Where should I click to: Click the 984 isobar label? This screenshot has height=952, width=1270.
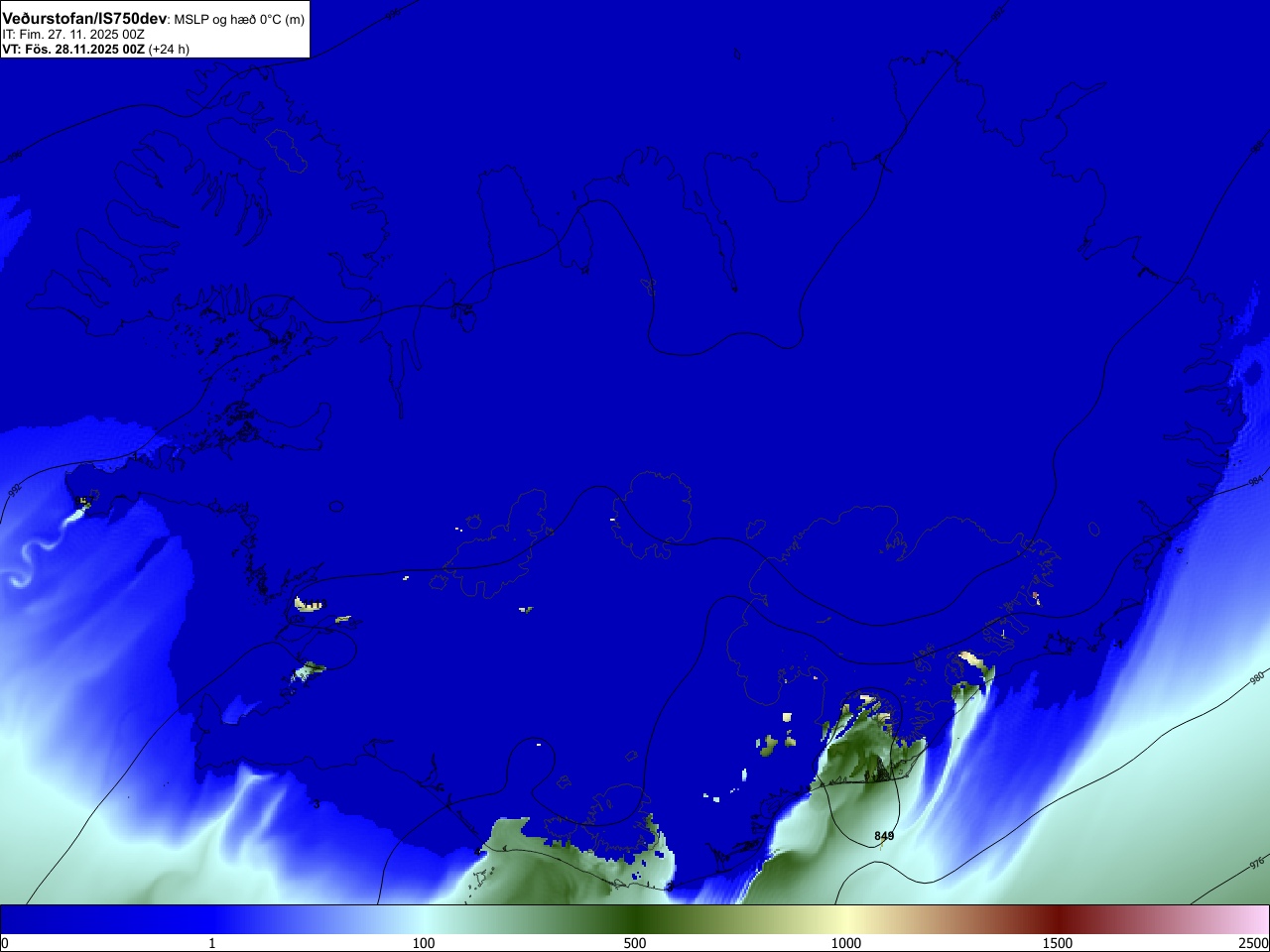click(x=1255, y=481)
